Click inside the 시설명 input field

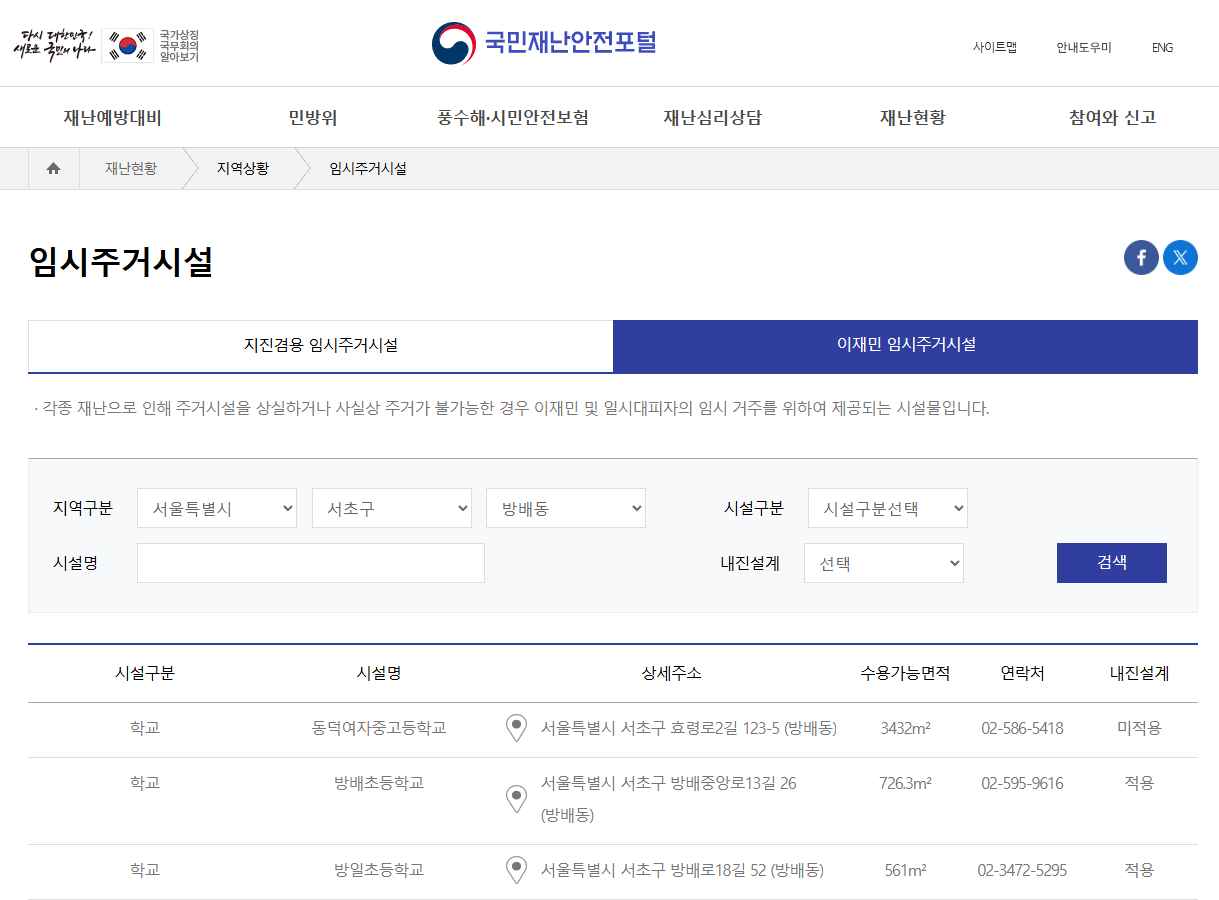(310, 563)
